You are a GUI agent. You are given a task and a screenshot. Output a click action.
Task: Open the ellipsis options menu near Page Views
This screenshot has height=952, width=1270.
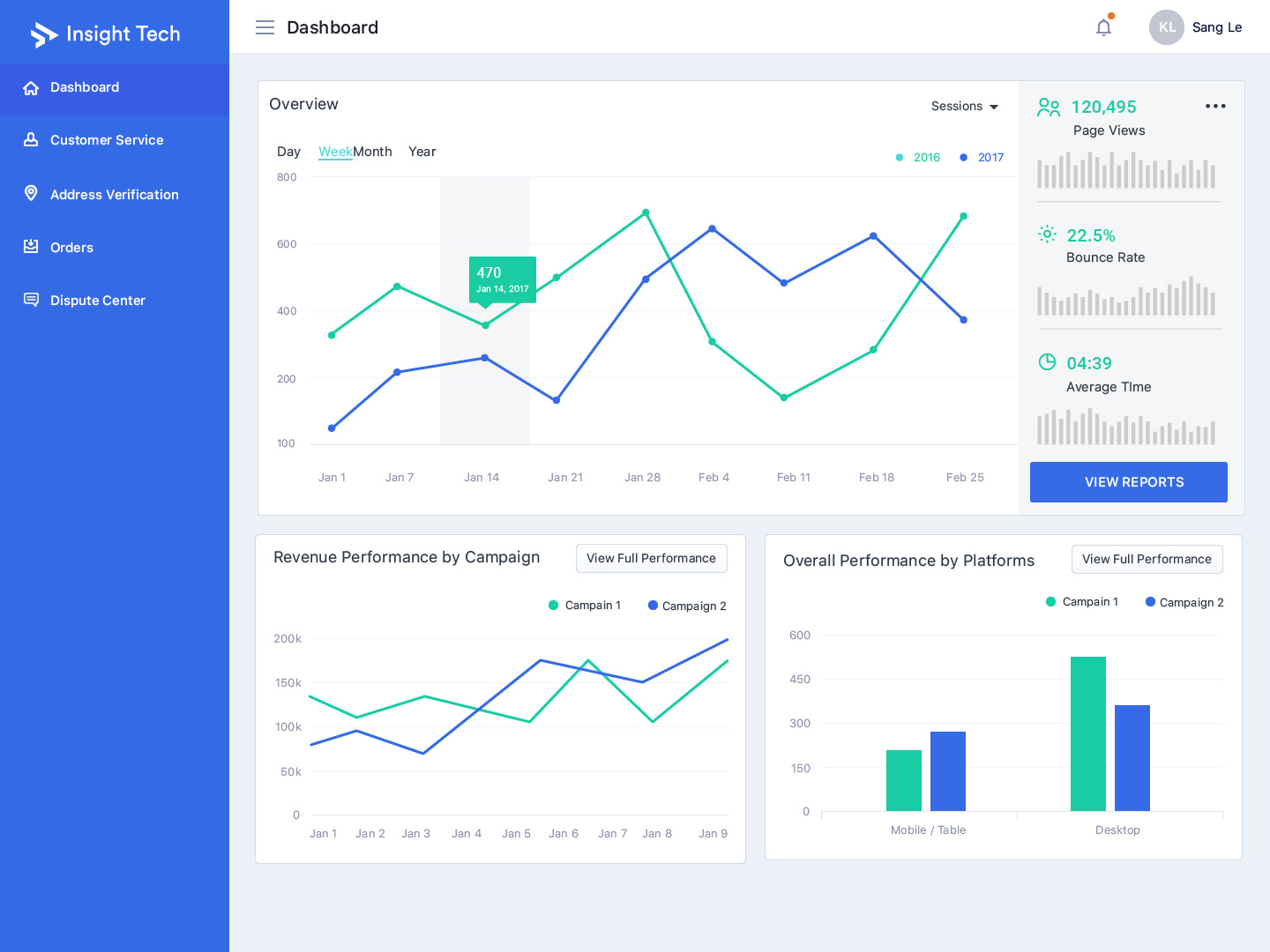tap(1215, 106)
